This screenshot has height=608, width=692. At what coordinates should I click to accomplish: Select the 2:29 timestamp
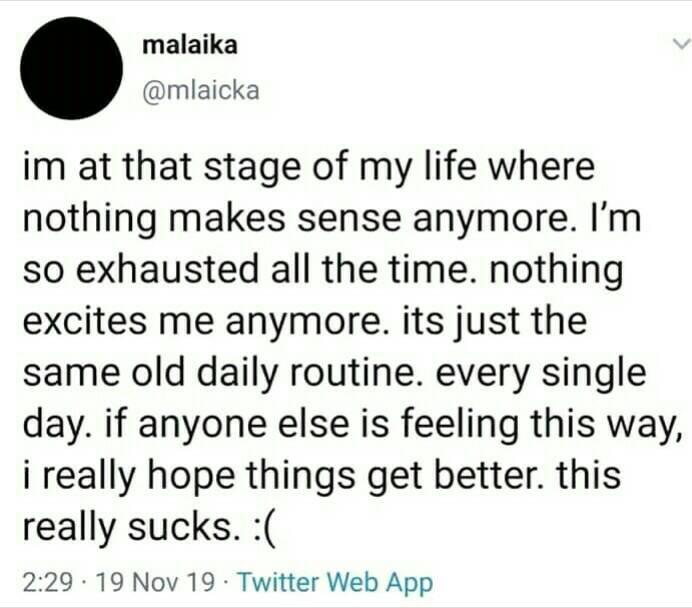47,582
